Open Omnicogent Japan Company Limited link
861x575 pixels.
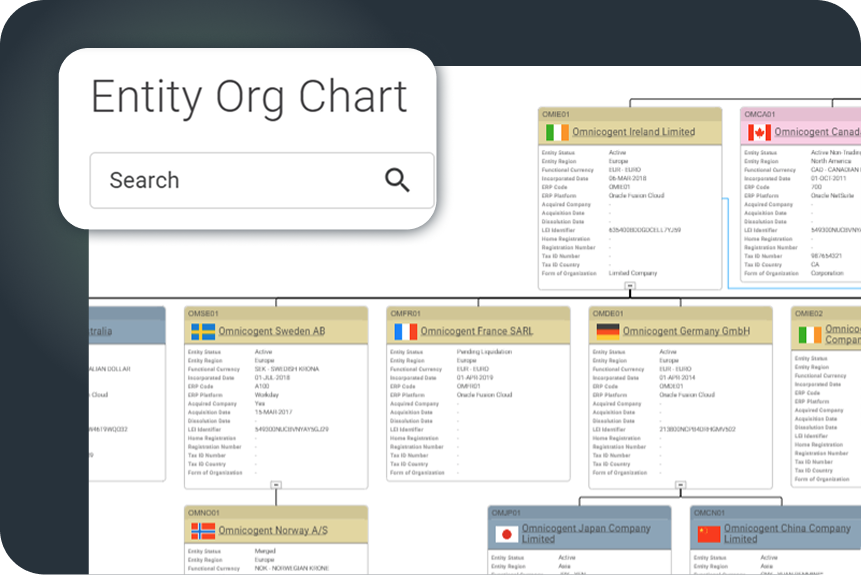586,533
